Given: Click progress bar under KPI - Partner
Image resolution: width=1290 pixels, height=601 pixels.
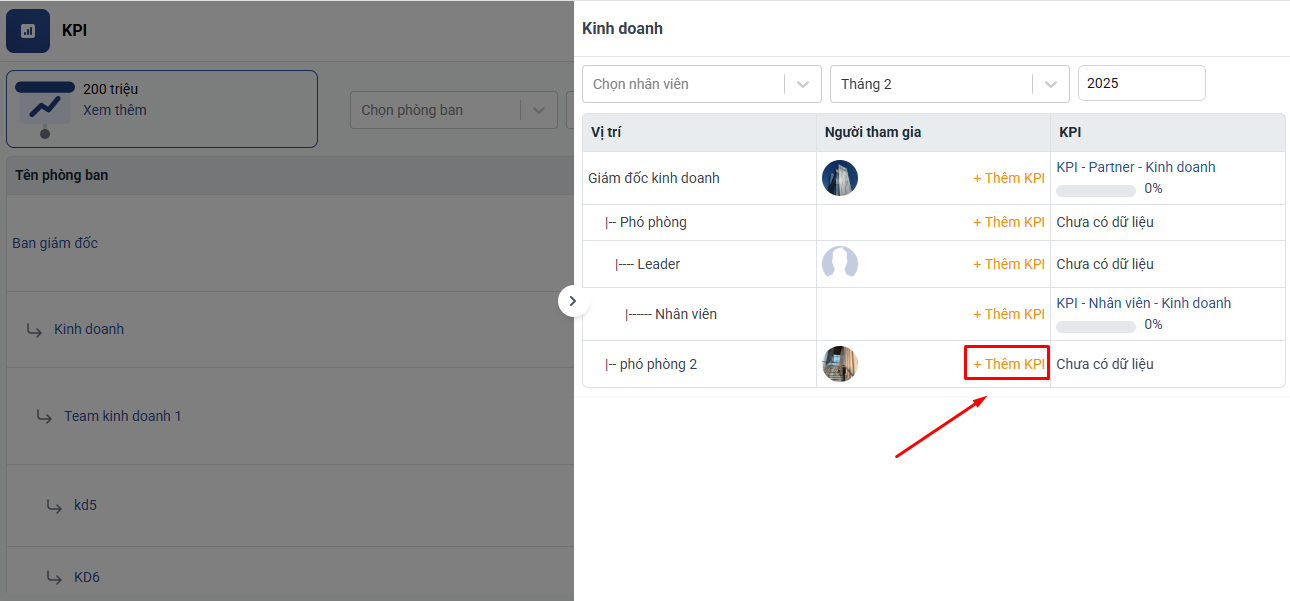Looking at the screenshot, I should [x=1095, y=189].
